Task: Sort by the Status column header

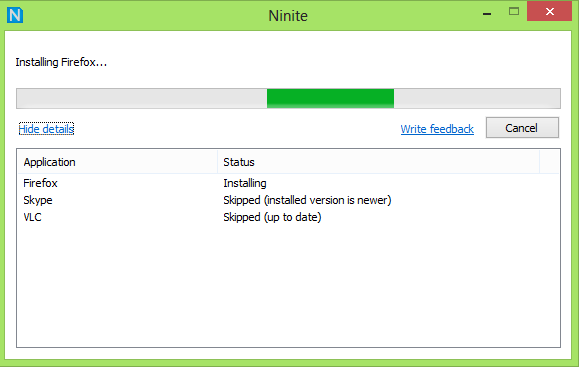Action: coord(378,162)
